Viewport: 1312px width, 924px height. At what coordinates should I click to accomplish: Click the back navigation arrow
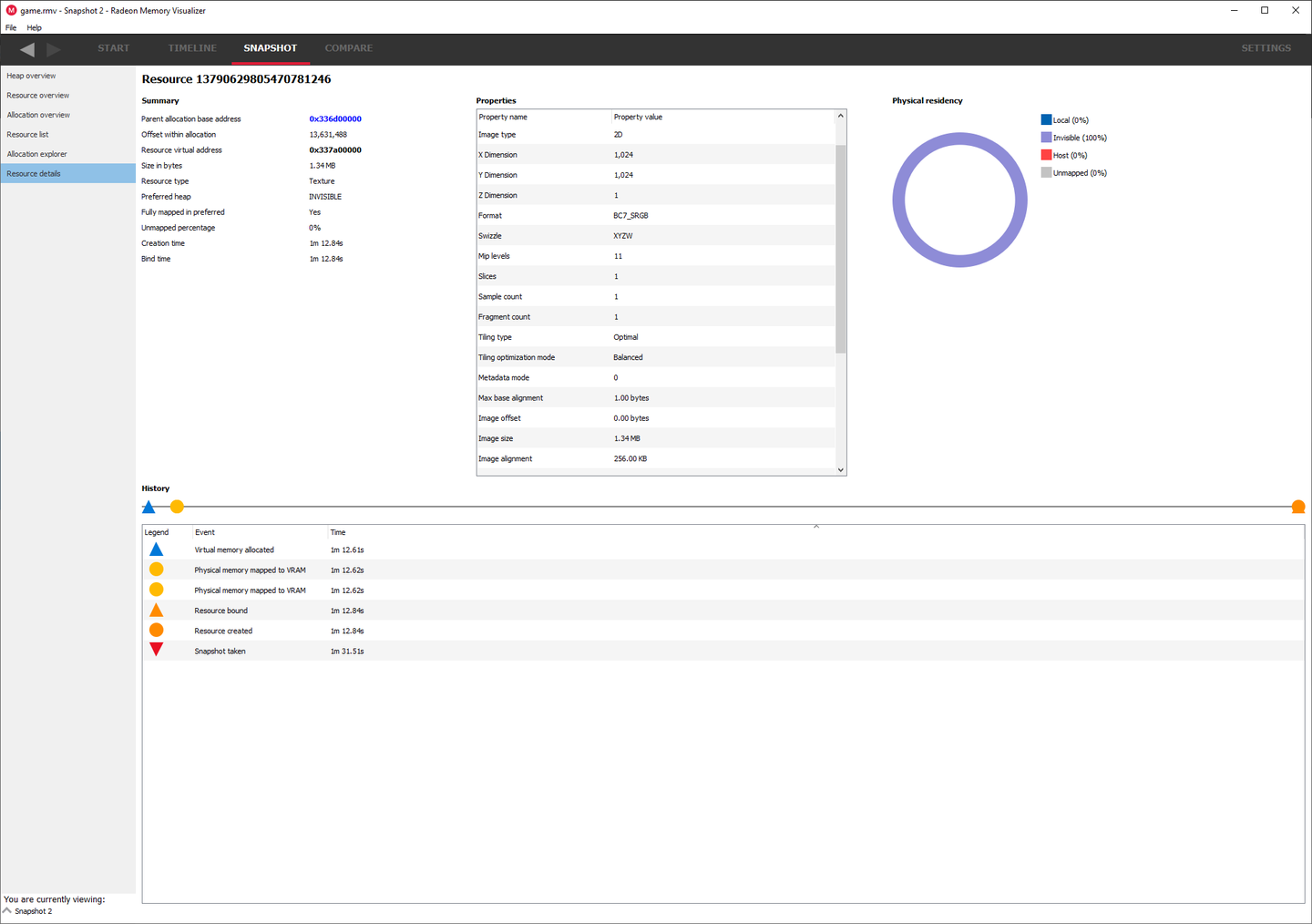coord(26,49)
